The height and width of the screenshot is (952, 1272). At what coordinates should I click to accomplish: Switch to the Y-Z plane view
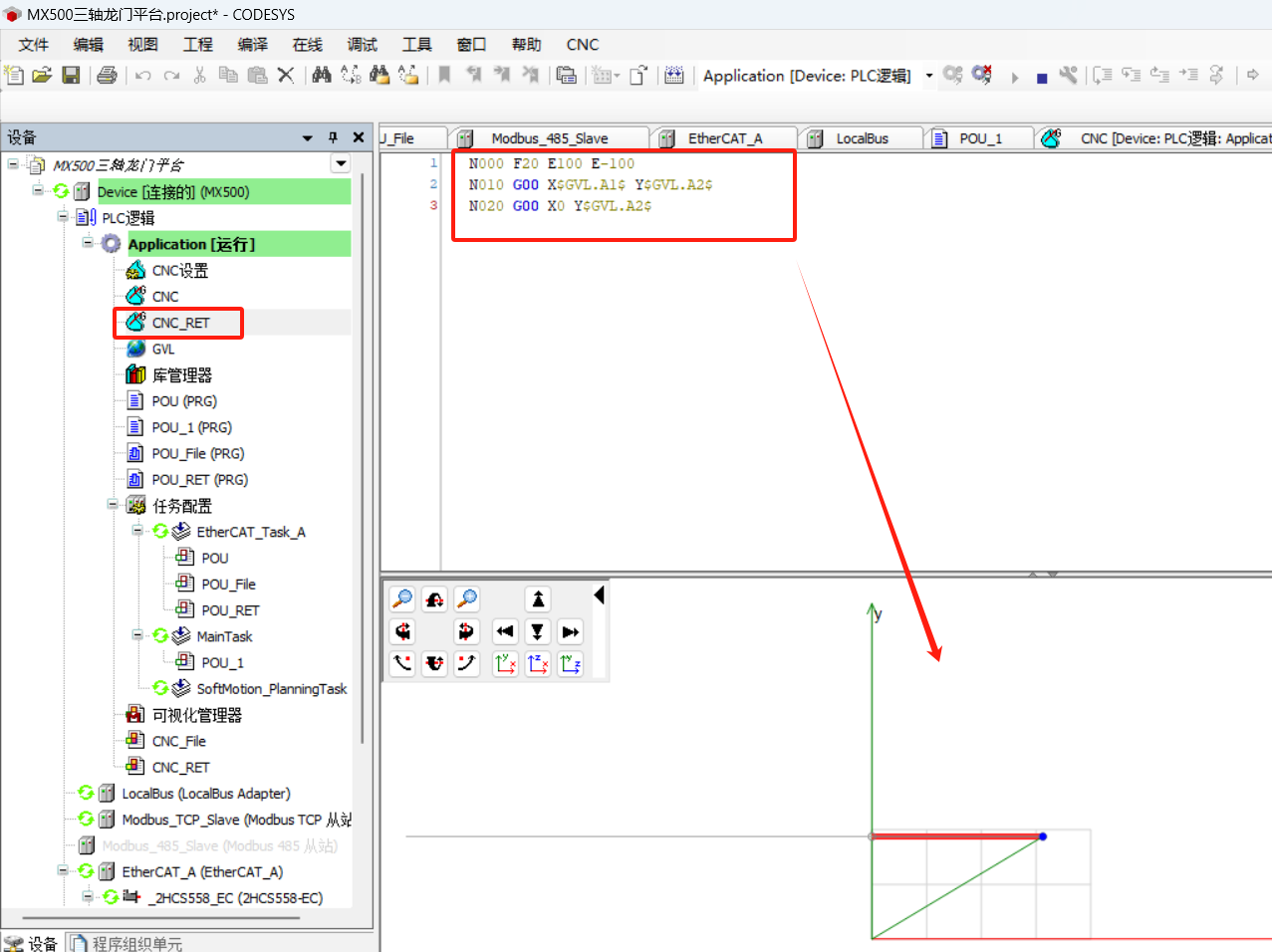coord(571,663)
